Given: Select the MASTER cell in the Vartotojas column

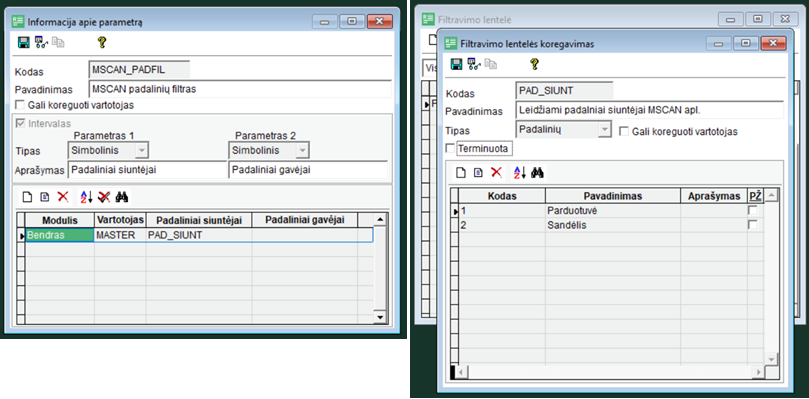Looking at the screenshot, I should [x=120, y=235].
